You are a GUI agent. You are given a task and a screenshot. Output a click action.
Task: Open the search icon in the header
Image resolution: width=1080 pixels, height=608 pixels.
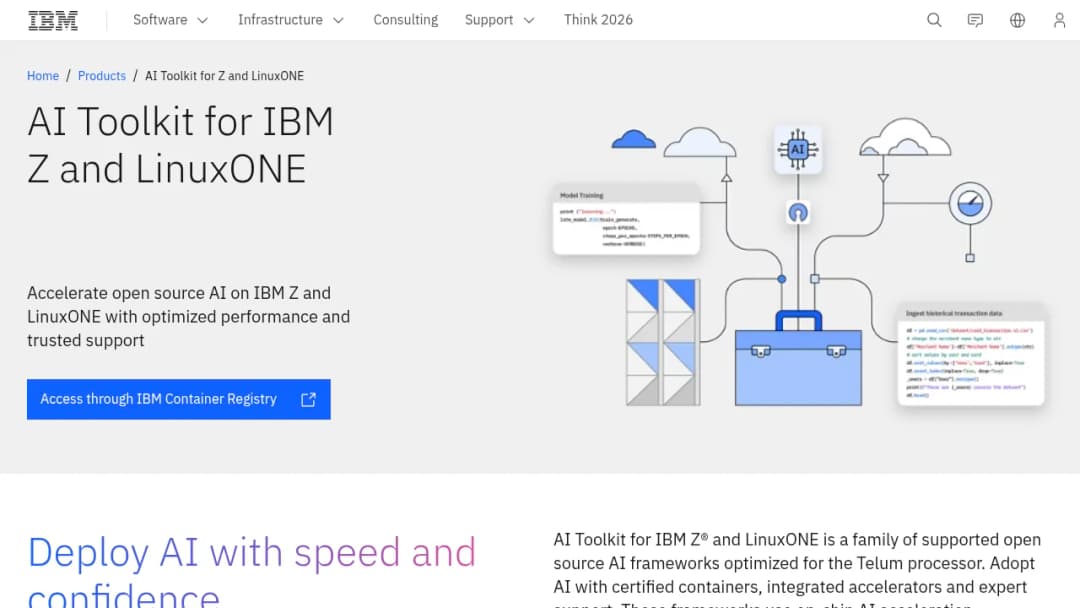coord(934,20)
